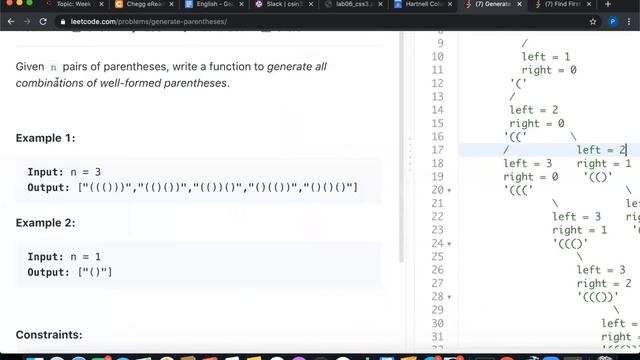Close the 'English - Go' tab

pyautogui.click(x=241, y=4)
